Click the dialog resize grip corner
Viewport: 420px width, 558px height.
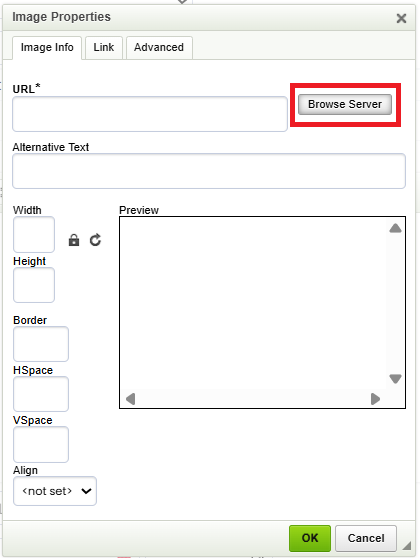pos(406,546)
